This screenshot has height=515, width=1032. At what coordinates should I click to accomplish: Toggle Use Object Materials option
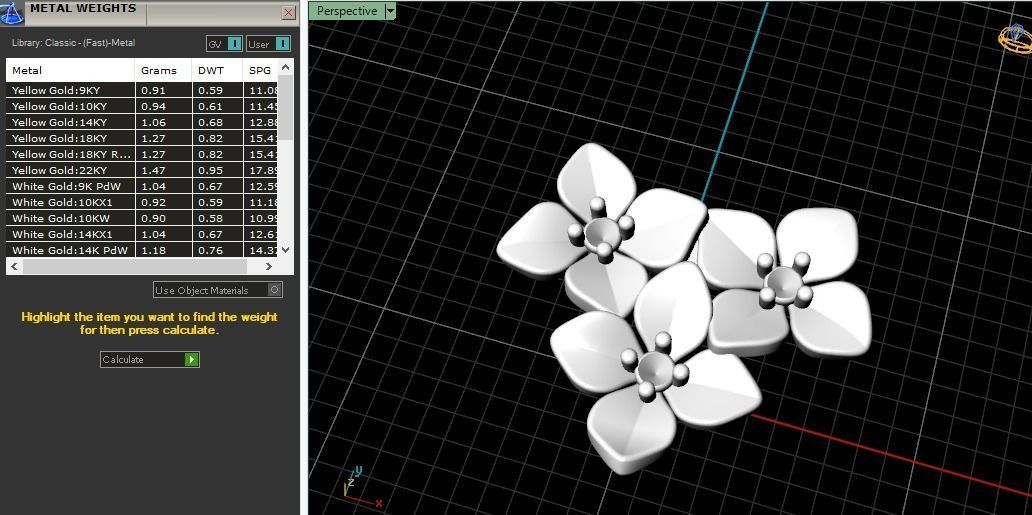click(x=218, y=290)
